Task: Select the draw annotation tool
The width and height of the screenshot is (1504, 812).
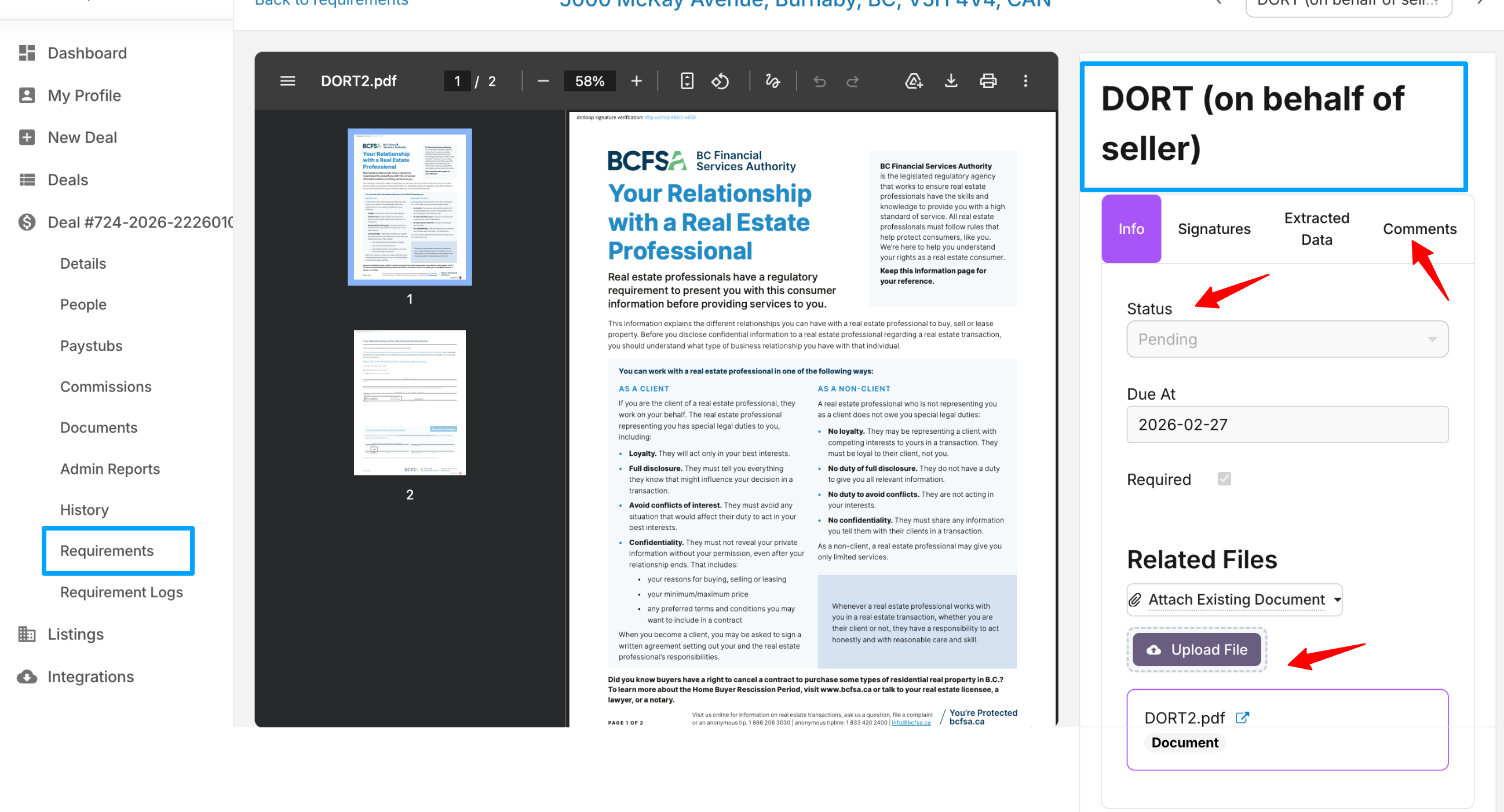Action: tap(772, 81)
